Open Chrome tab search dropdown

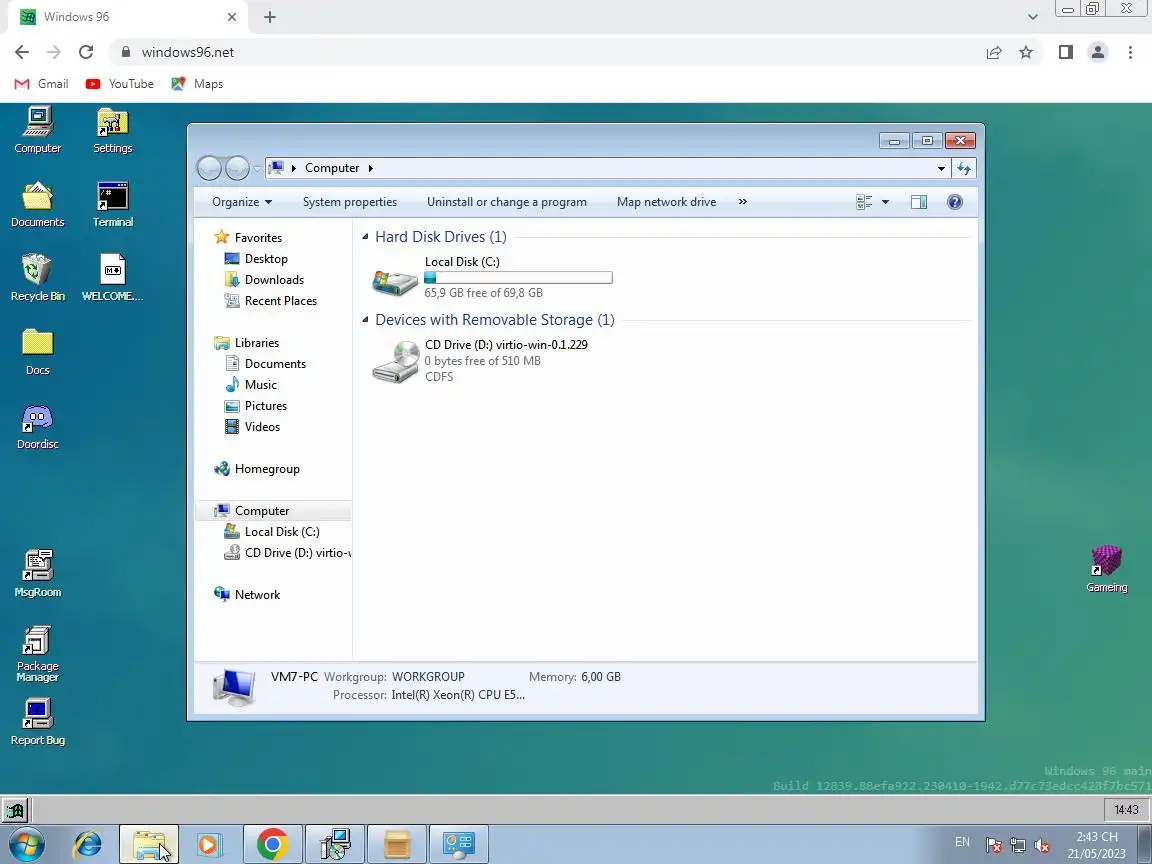(x=1032, y=17)
